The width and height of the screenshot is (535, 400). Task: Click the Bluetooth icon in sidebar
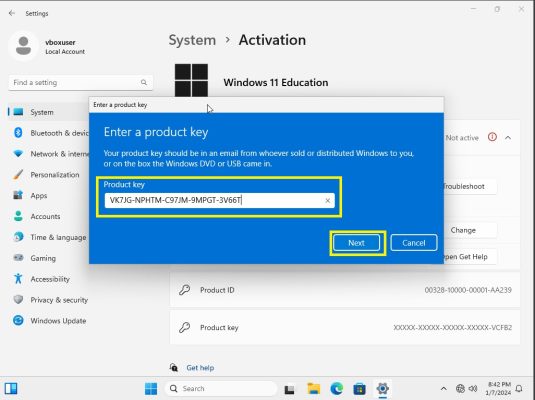[18, 133]
